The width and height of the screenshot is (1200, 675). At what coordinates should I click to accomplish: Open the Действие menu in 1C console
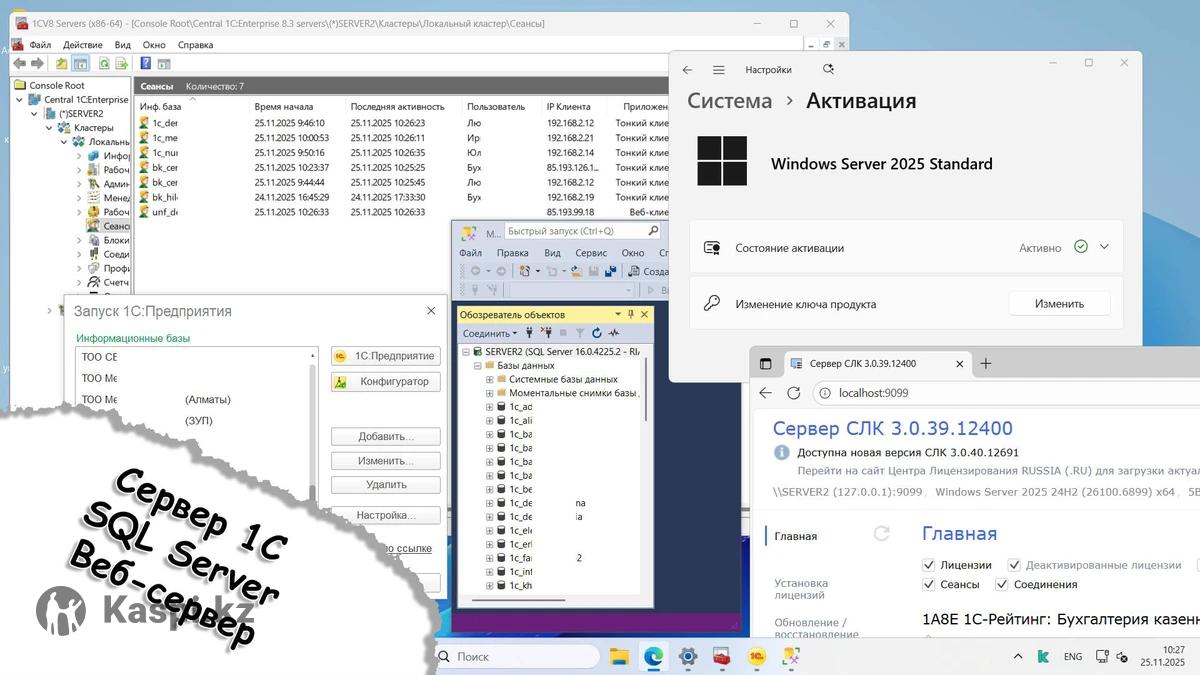pos(82,45)
